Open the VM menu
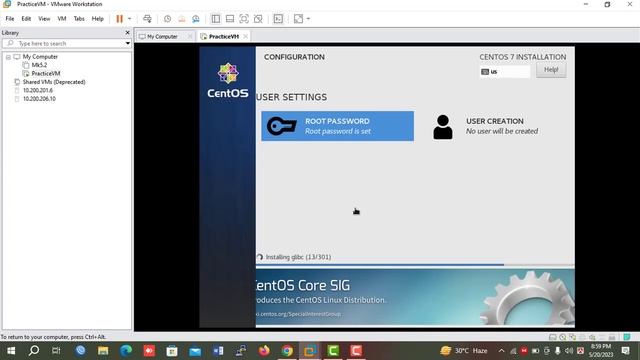This screenshot has height=360, width=640. pyautogui.click(x=62, y=19)
